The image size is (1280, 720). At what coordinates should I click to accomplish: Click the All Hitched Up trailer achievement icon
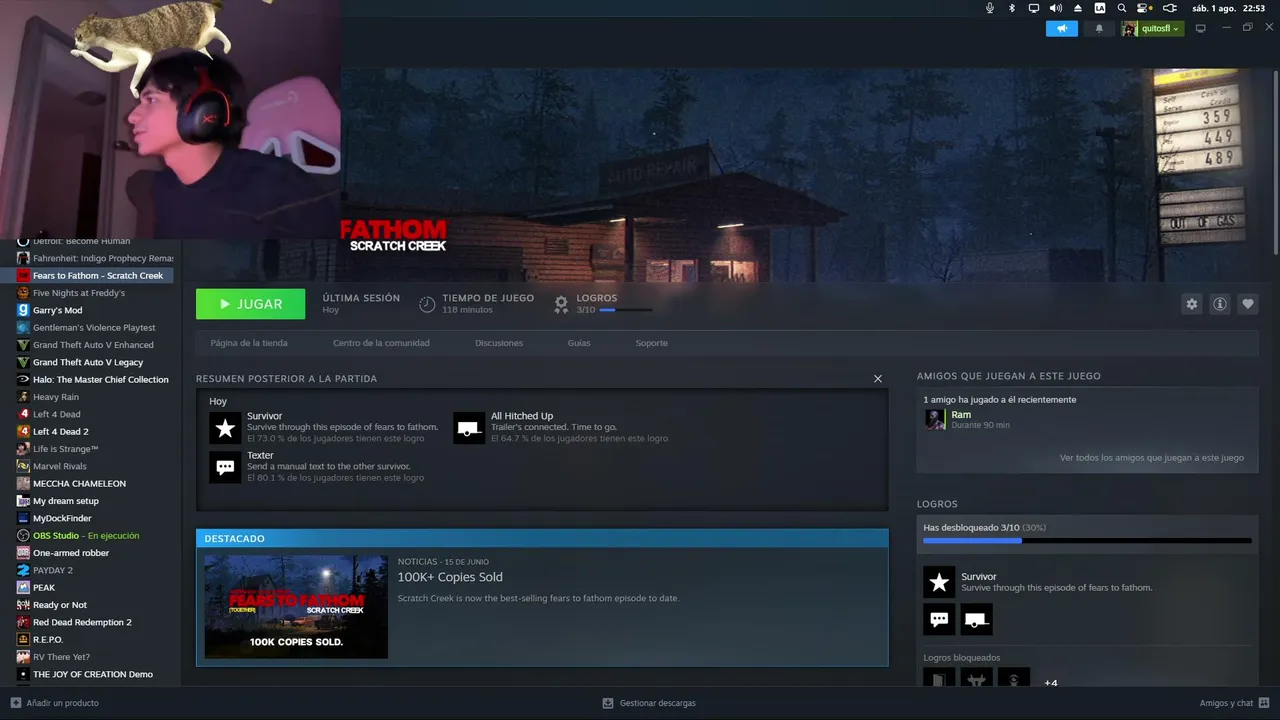469,428
